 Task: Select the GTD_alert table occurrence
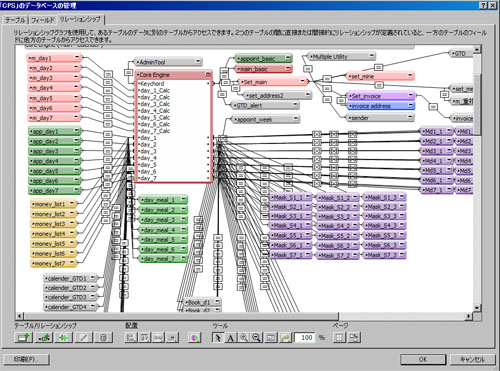click(x=265, y=105)
